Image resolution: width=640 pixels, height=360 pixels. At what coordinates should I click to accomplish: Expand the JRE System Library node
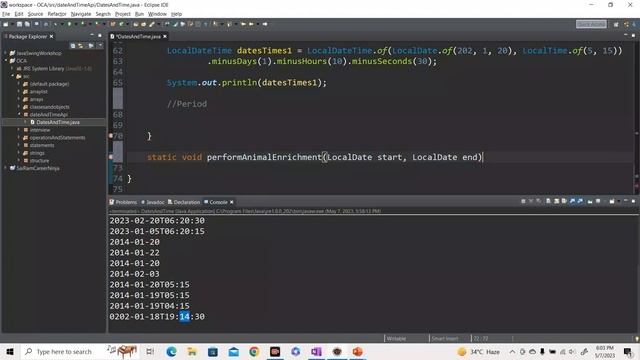pos(12,69)
